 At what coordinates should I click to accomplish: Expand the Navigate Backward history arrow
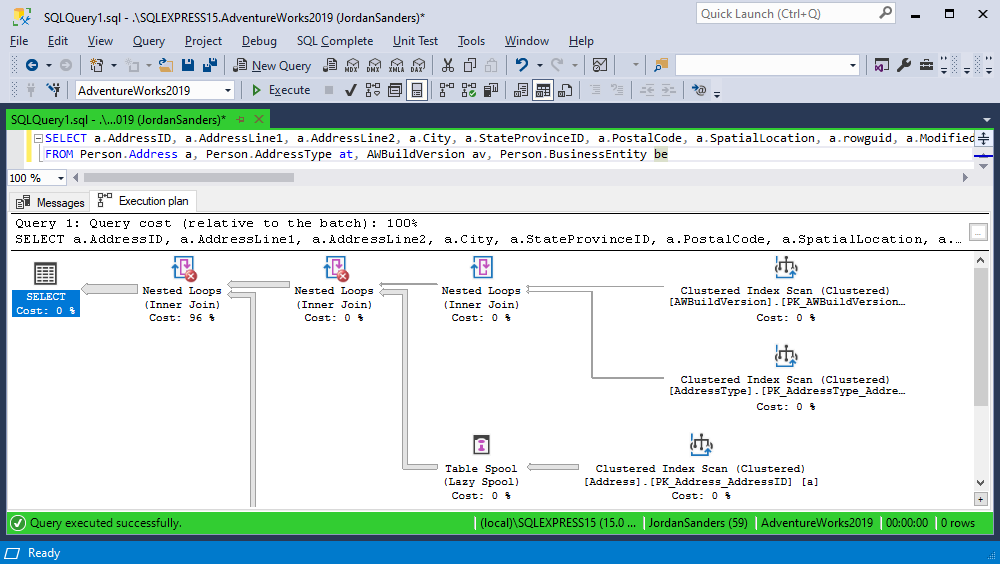point(48,65)
